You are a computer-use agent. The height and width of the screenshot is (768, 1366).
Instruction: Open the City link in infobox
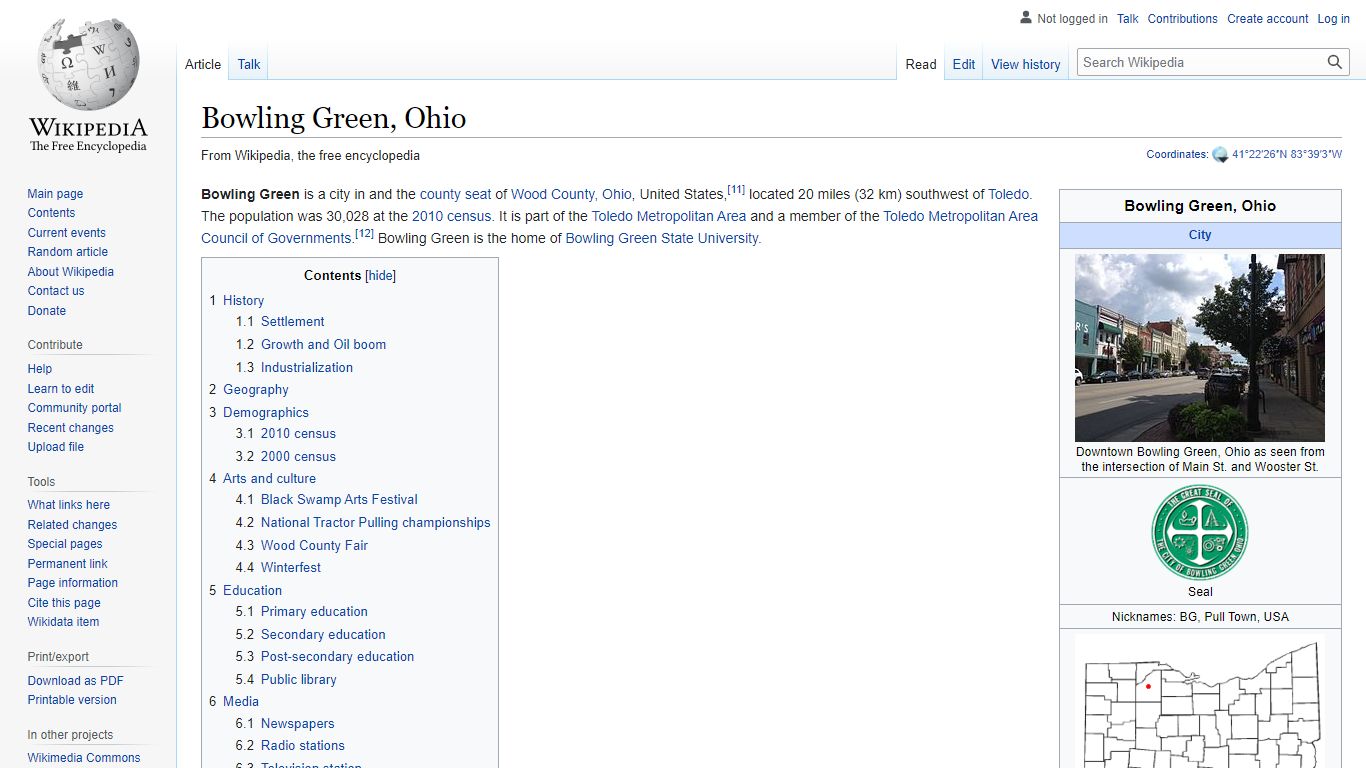point(1200,235)
